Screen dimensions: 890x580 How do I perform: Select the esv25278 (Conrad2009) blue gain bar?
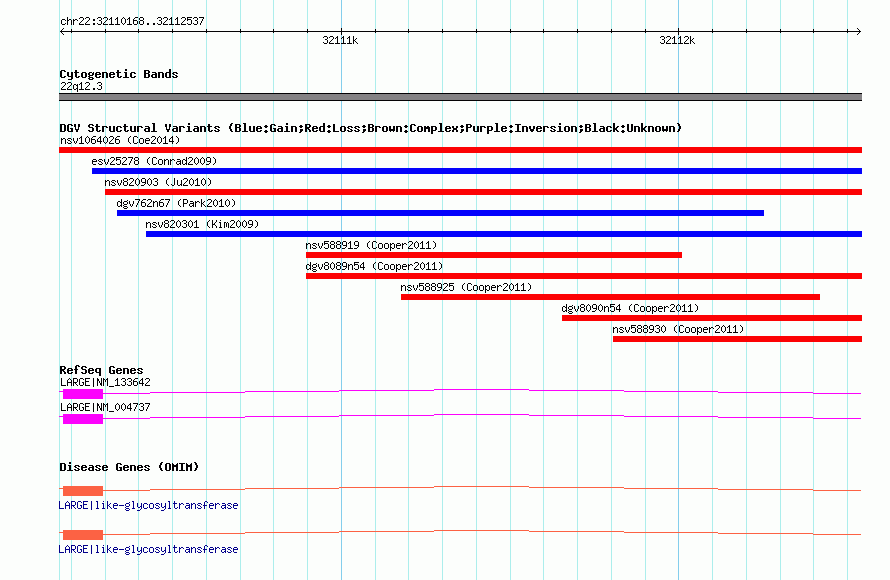tap(477, 171)
